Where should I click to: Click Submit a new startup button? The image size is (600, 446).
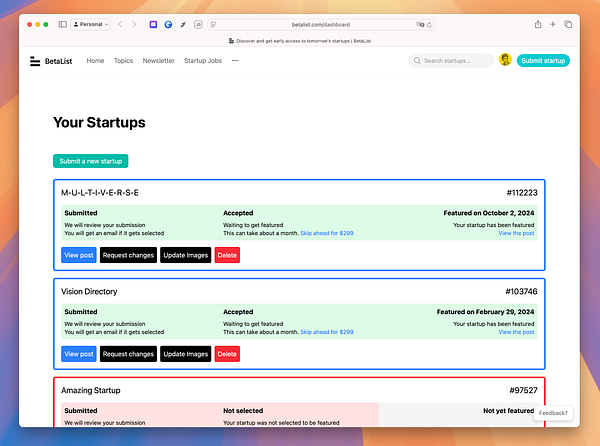pos(91,161)
